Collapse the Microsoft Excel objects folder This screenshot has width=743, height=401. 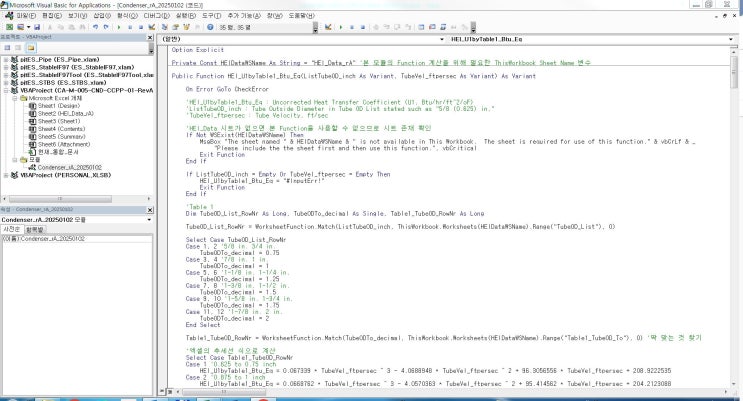pyautogui.click(x=15, y=98)
